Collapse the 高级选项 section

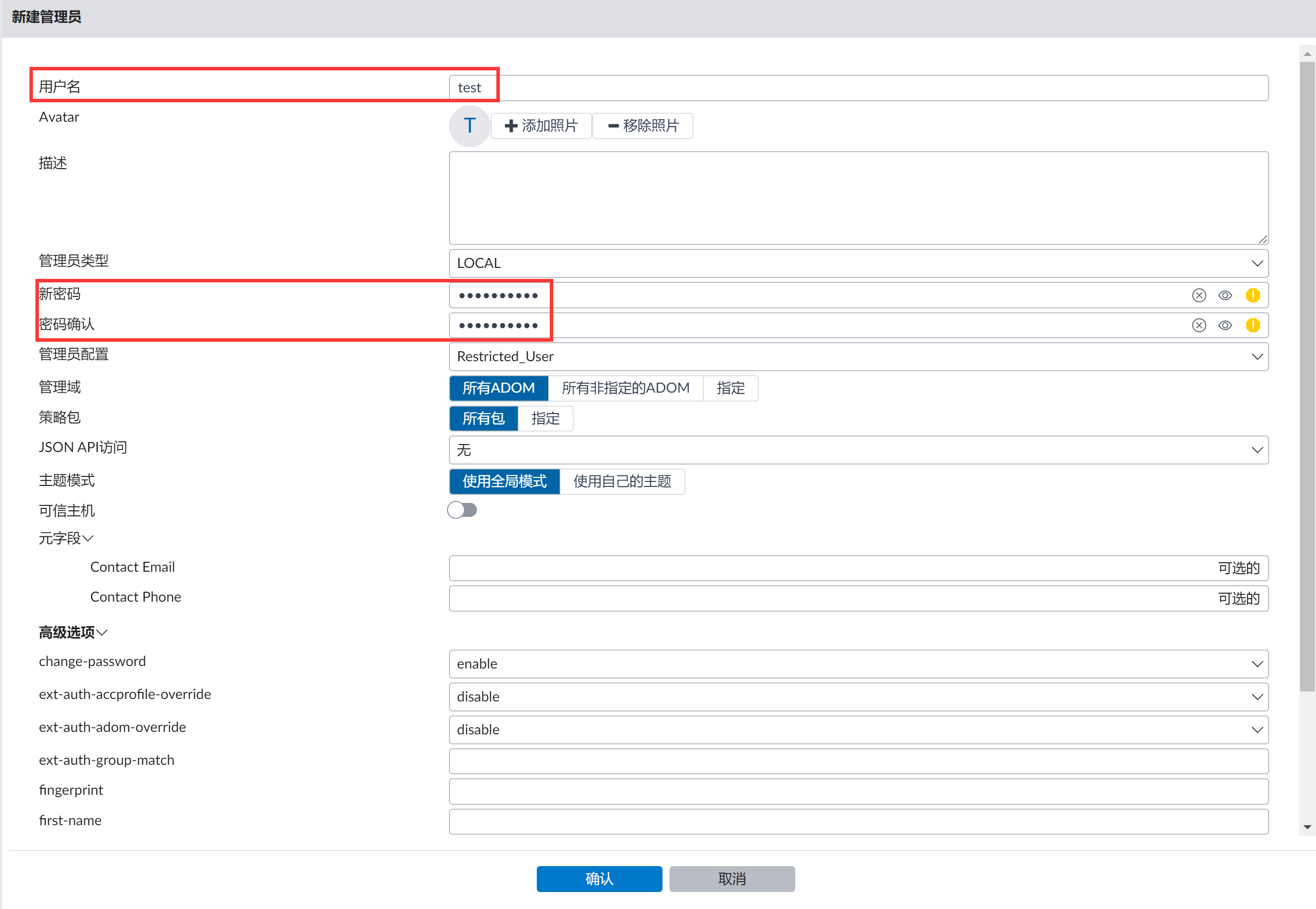(73, 632)
